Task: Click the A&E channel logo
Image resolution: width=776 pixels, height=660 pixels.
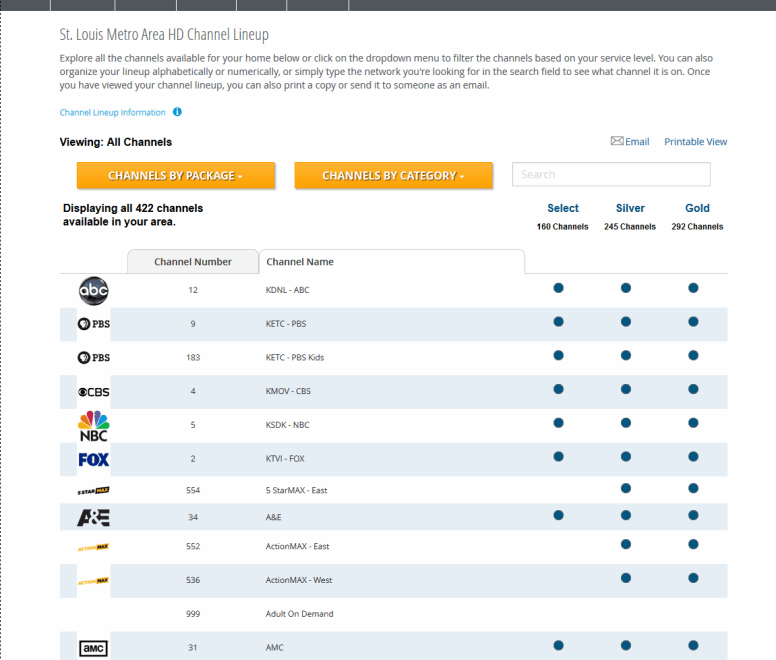Action: click(93, 517)
